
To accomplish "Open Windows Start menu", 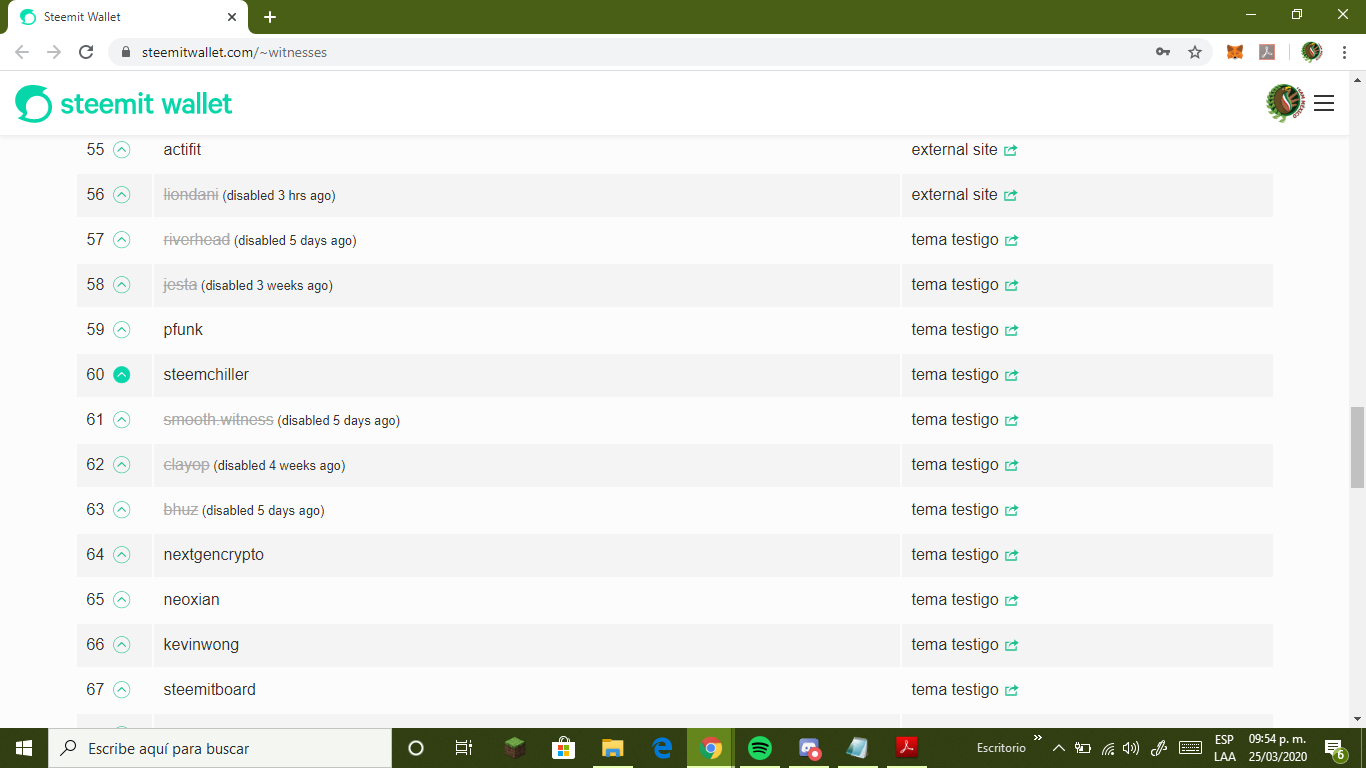I will 24,748.
